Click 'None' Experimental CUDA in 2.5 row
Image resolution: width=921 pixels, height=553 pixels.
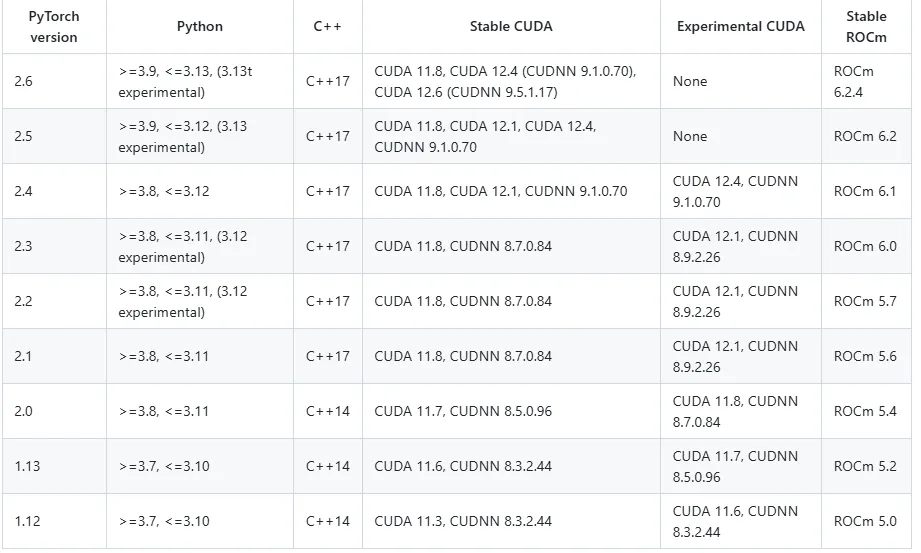point(741,136)
